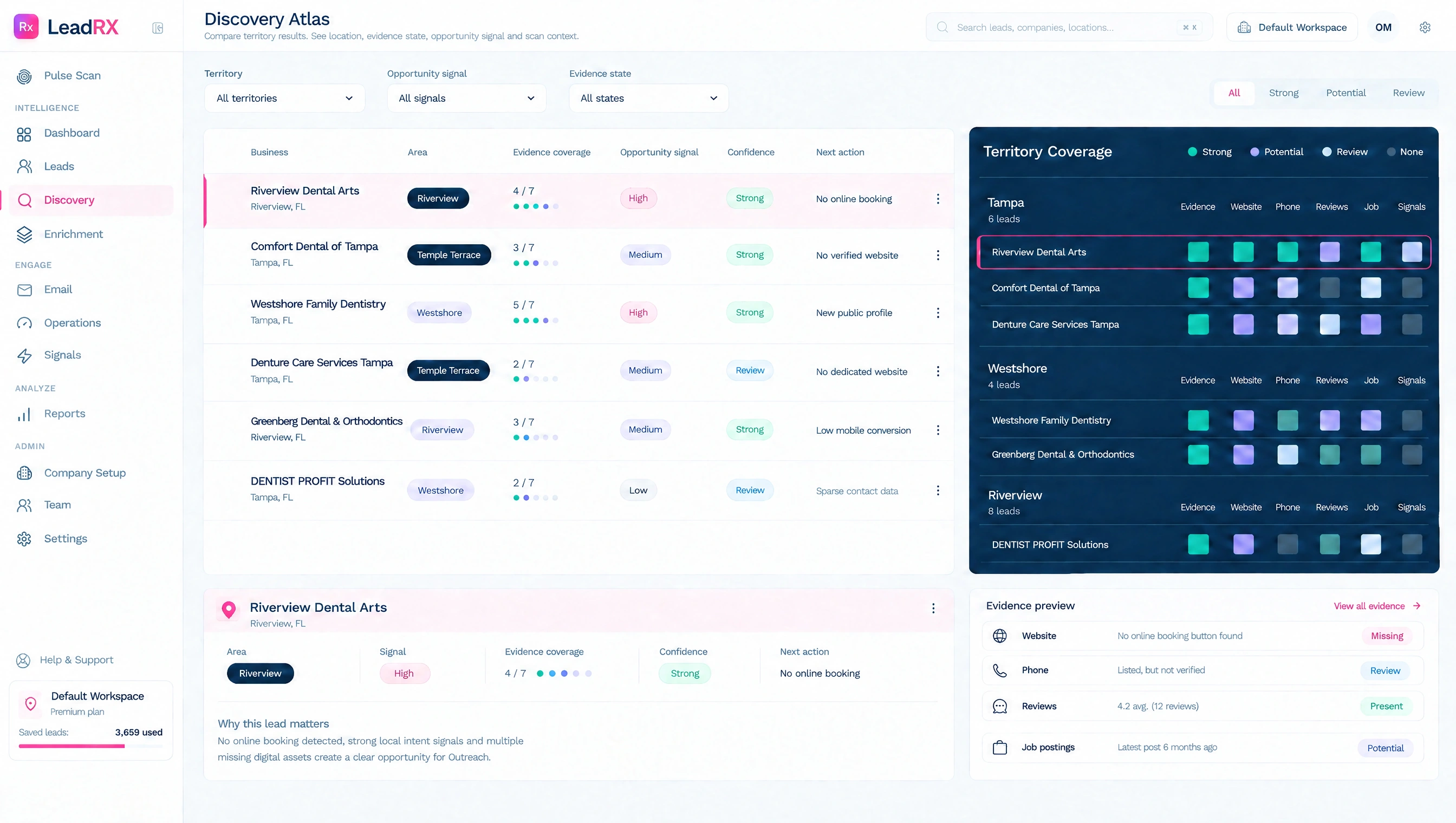Click Comfort Dental of Tampa Website swatch
Viewport: 1456px width, 823px height.
coord(1243,288)
